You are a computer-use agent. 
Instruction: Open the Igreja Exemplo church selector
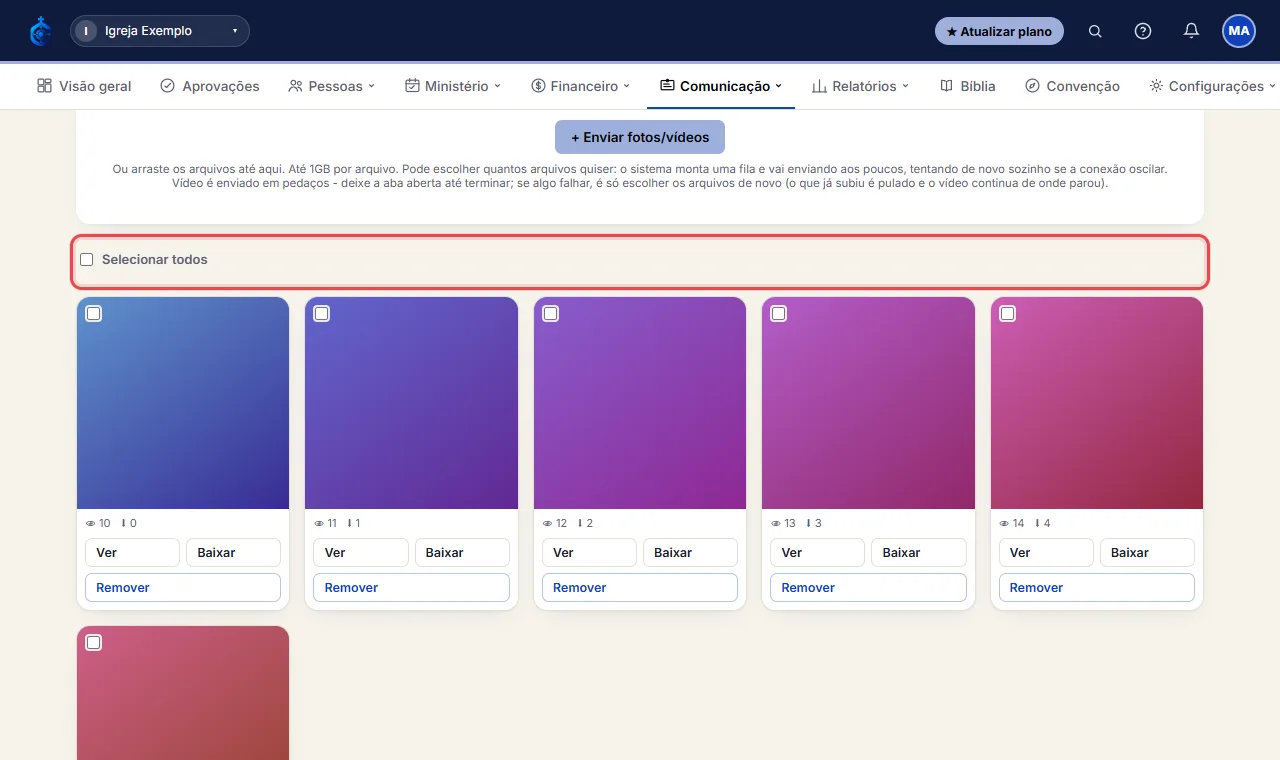point(160,31)
